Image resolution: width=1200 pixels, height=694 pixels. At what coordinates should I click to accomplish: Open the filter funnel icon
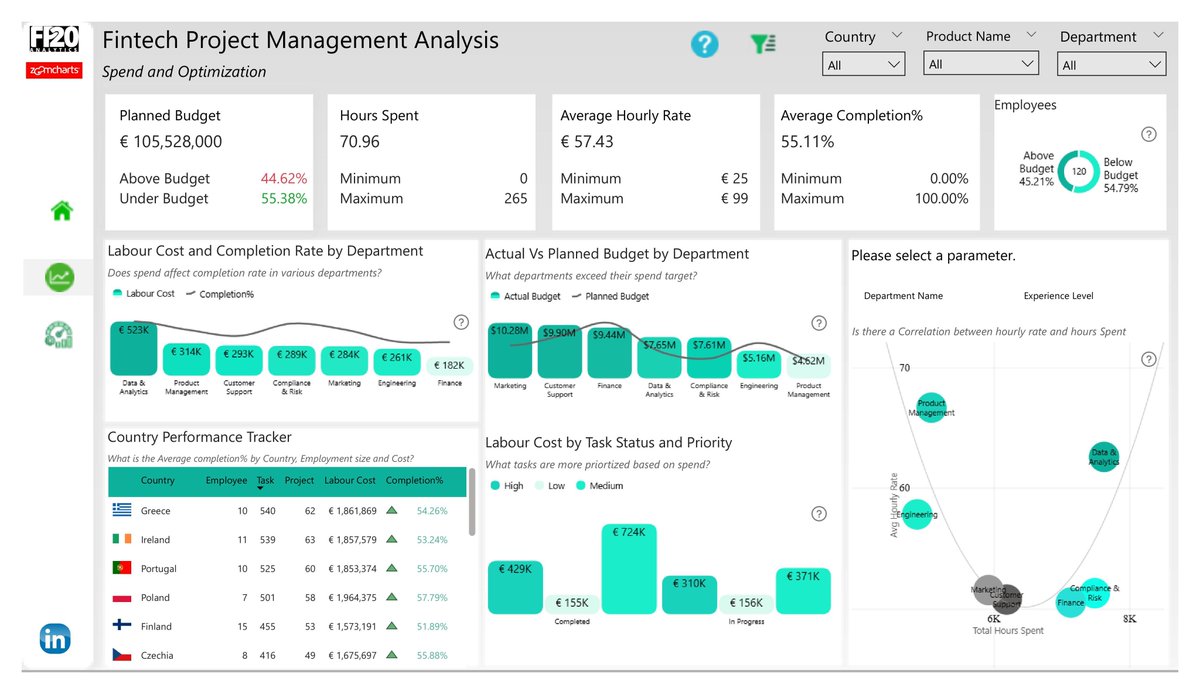(763, 44)
